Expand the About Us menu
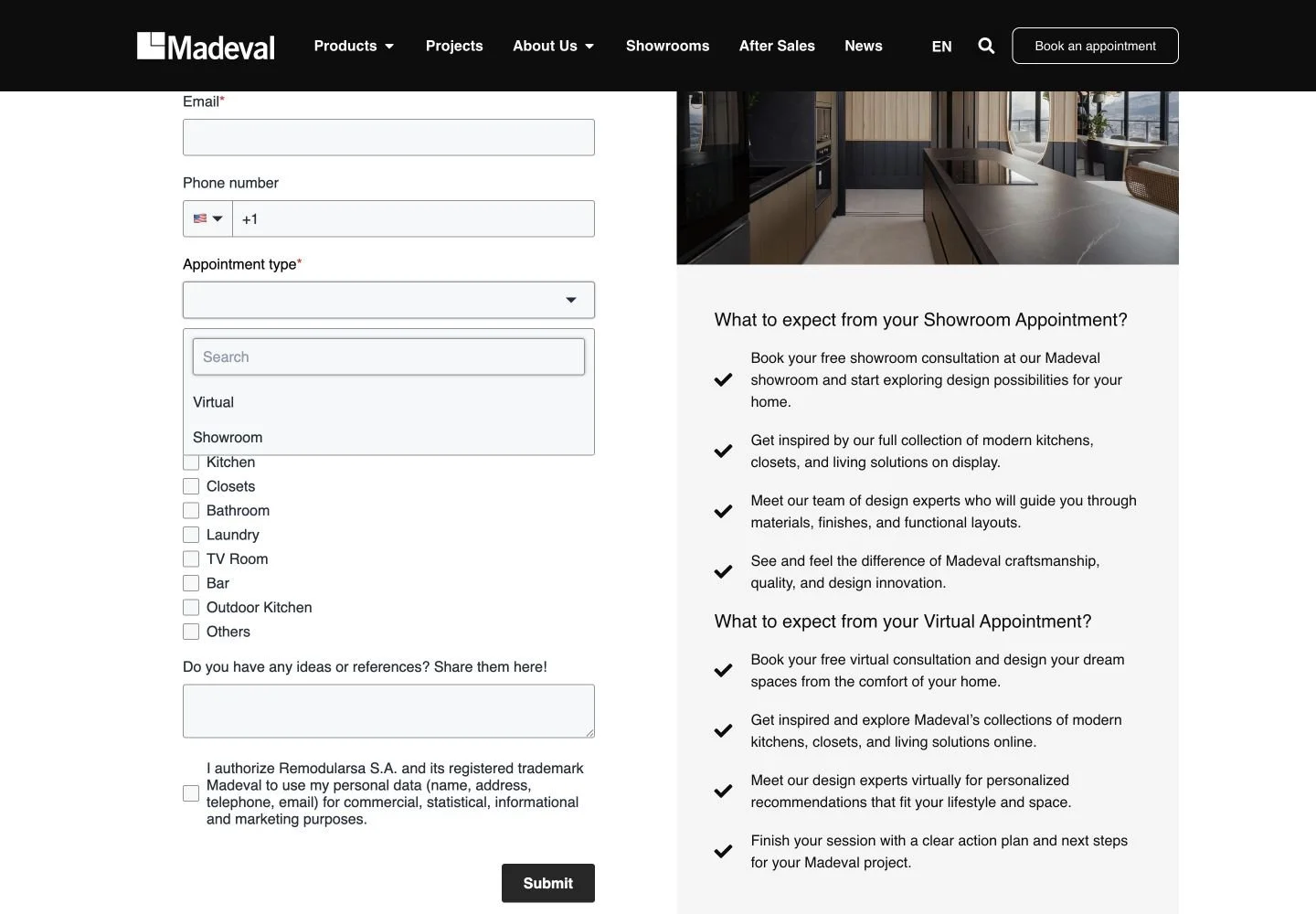Image resolution: width=1316 pixels, height=914 pixels. coord(553,46)
